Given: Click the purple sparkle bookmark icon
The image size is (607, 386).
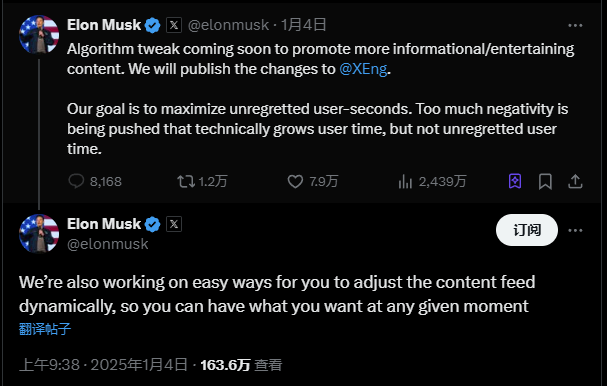Looking at the screenshot, I should point(515,181).
